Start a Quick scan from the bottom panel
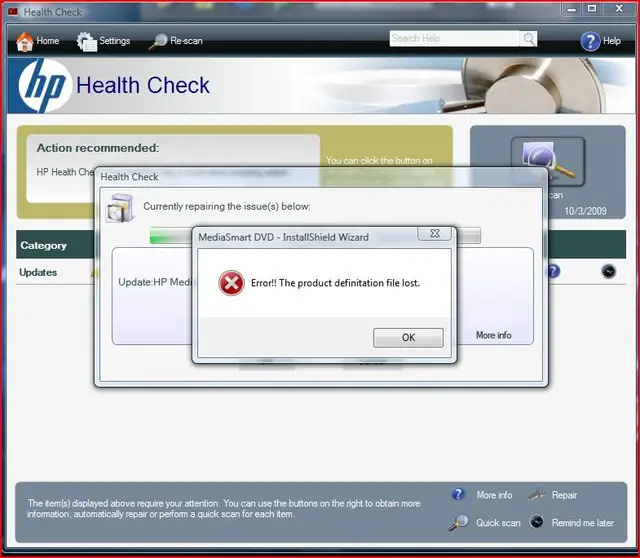This screenshot has height=558, width=640. [497, 522]
